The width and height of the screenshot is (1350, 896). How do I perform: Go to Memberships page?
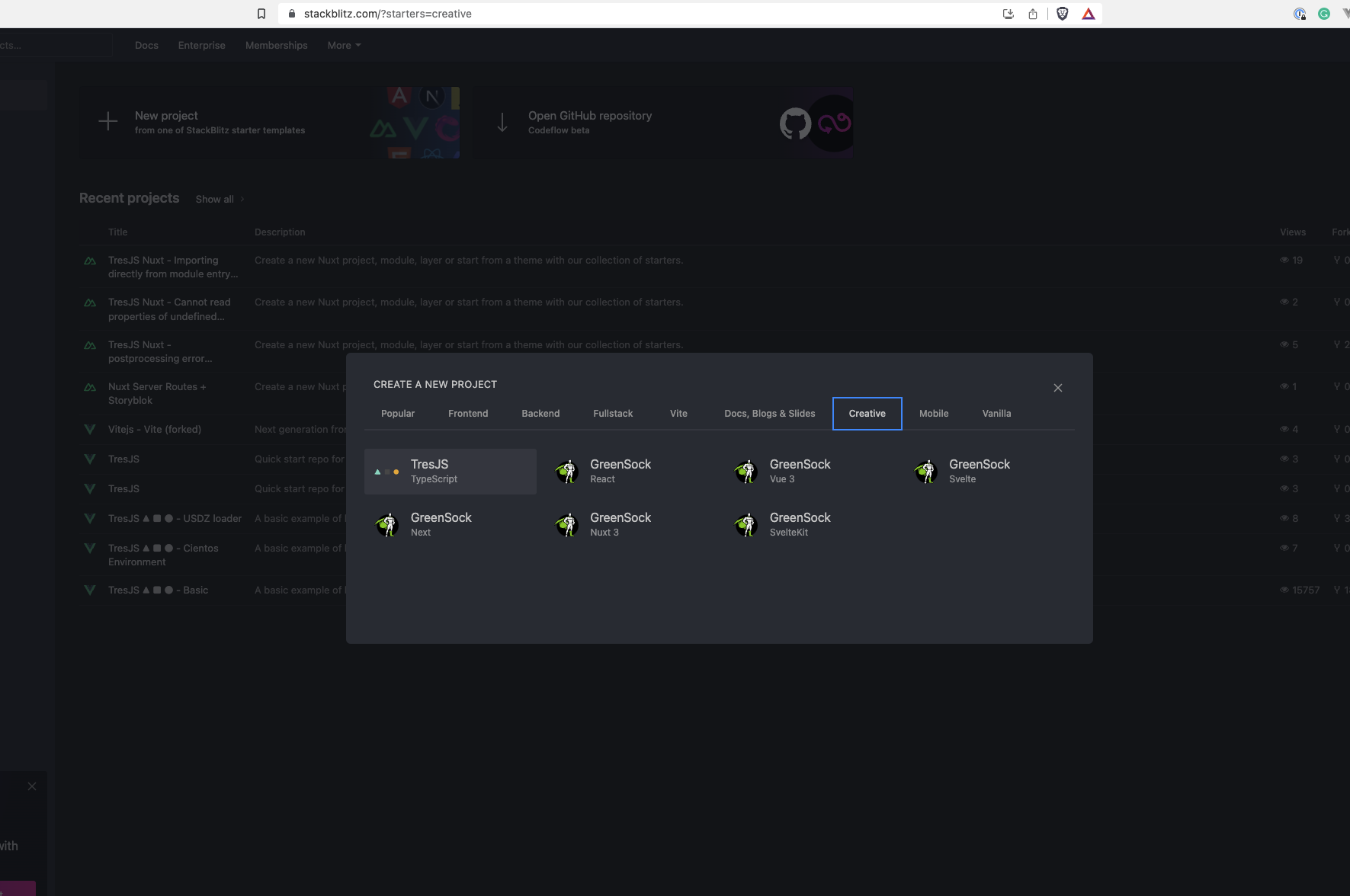point(277,46)
